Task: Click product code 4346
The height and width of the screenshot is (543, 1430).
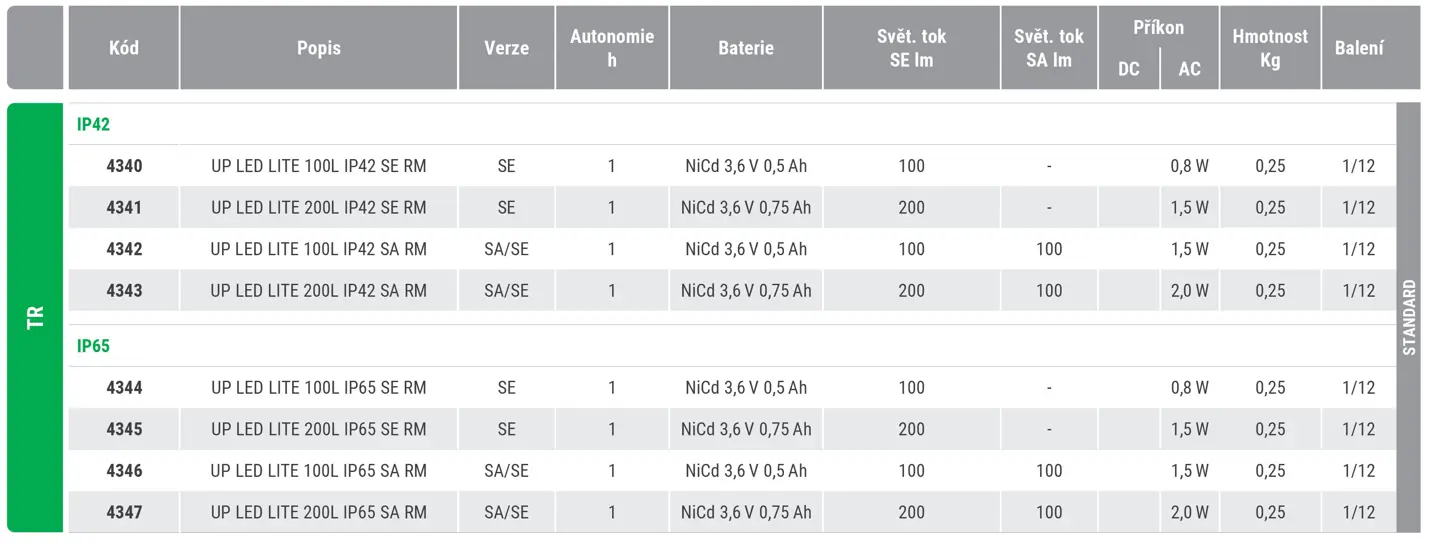Action: click(124, 471)
